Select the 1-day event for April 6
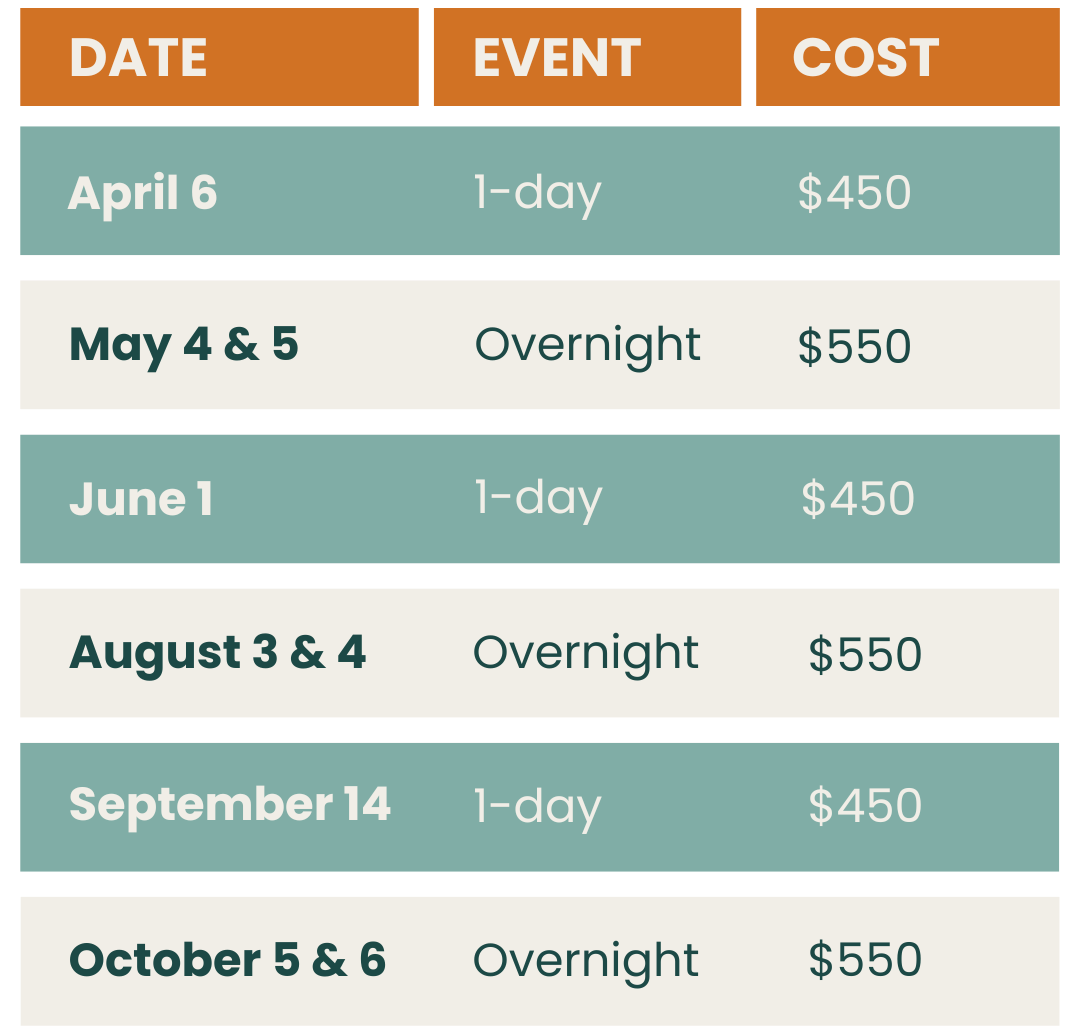The height and width of the screenshot is (1036, 1080). (x=538, y=194)
